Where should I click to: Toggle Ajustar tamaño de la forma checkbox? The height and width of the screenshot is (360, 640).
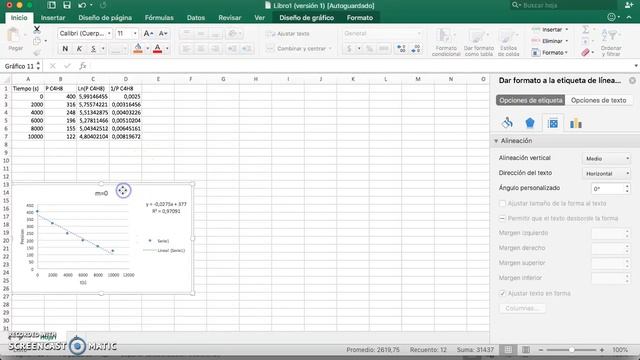tap(502, 203)
